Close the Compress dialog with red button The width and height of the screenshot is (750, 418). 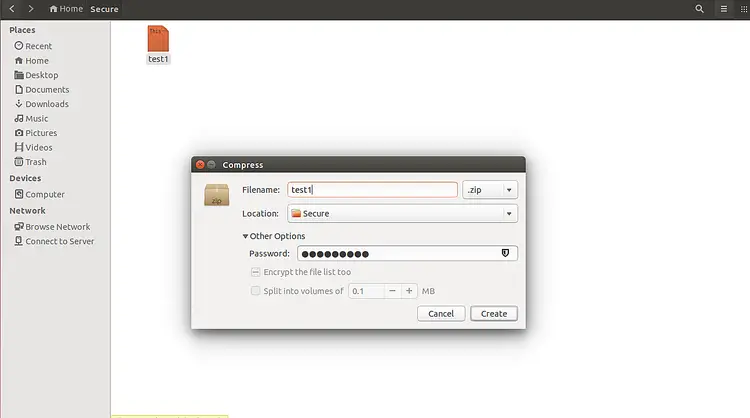[200, 165]
